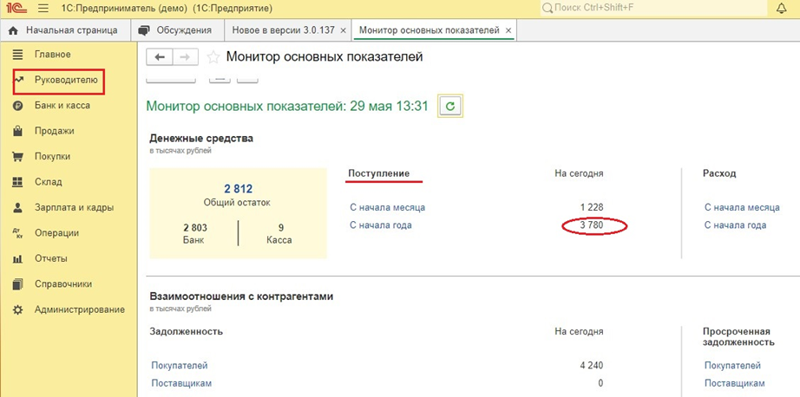800x397 pixels.
Task: Click the Расход С начала месяца link
Action: (742, 208)
